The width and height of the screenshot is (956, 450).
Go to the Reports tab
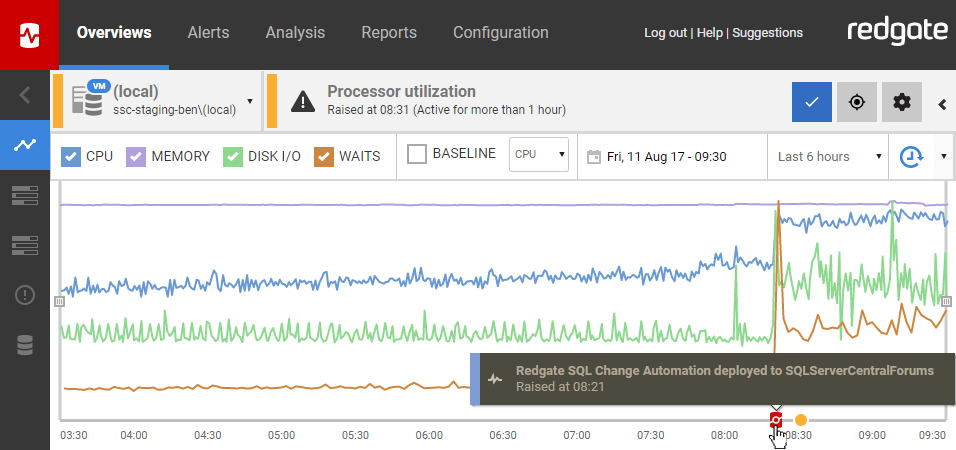[389, 32]
